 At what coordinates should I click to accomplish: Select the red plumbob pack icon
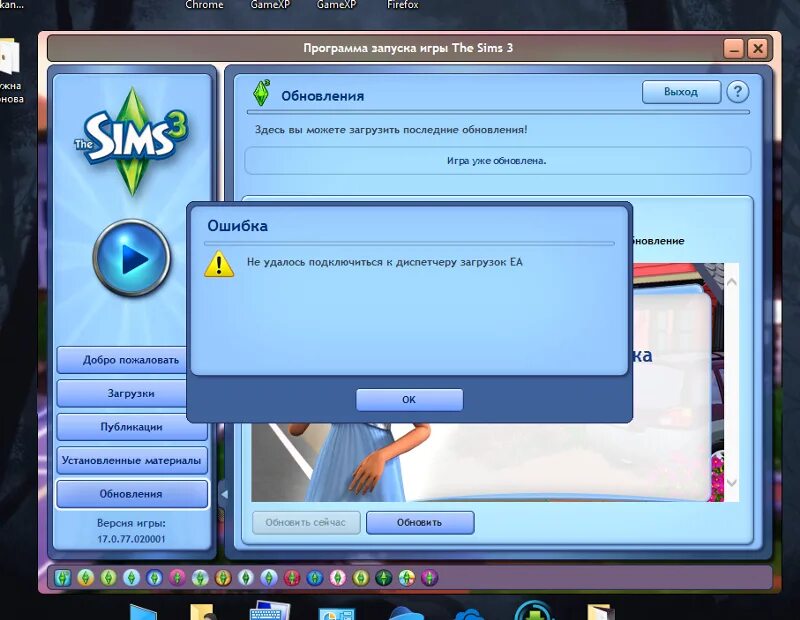coord(292,578)
